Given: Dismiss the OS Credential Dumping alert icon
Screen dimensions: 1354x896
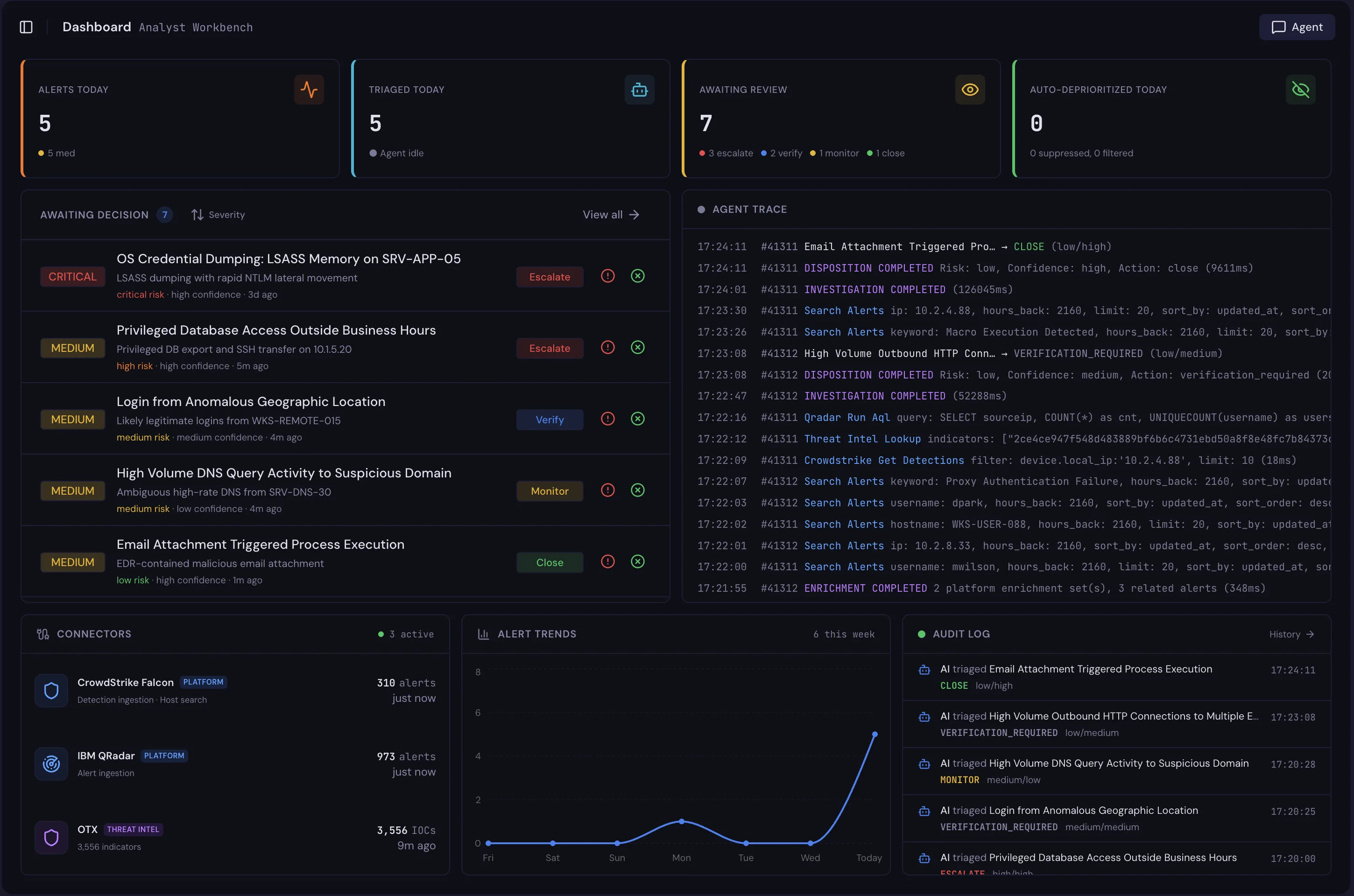Looking at the screenshot, I should [637, 276].
